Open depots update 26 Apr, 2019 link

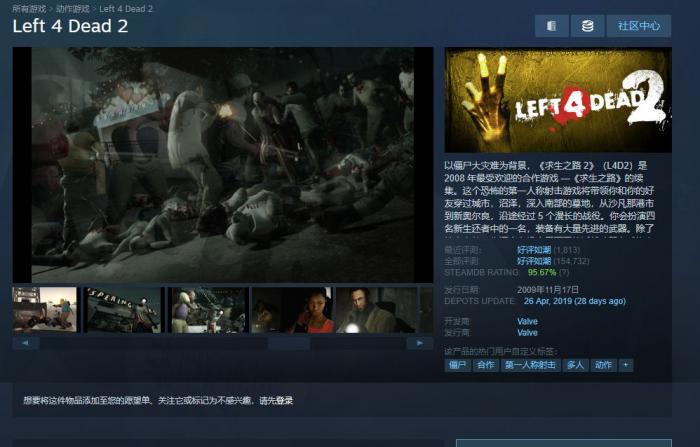pyautogui.click(x=575, y=301)
